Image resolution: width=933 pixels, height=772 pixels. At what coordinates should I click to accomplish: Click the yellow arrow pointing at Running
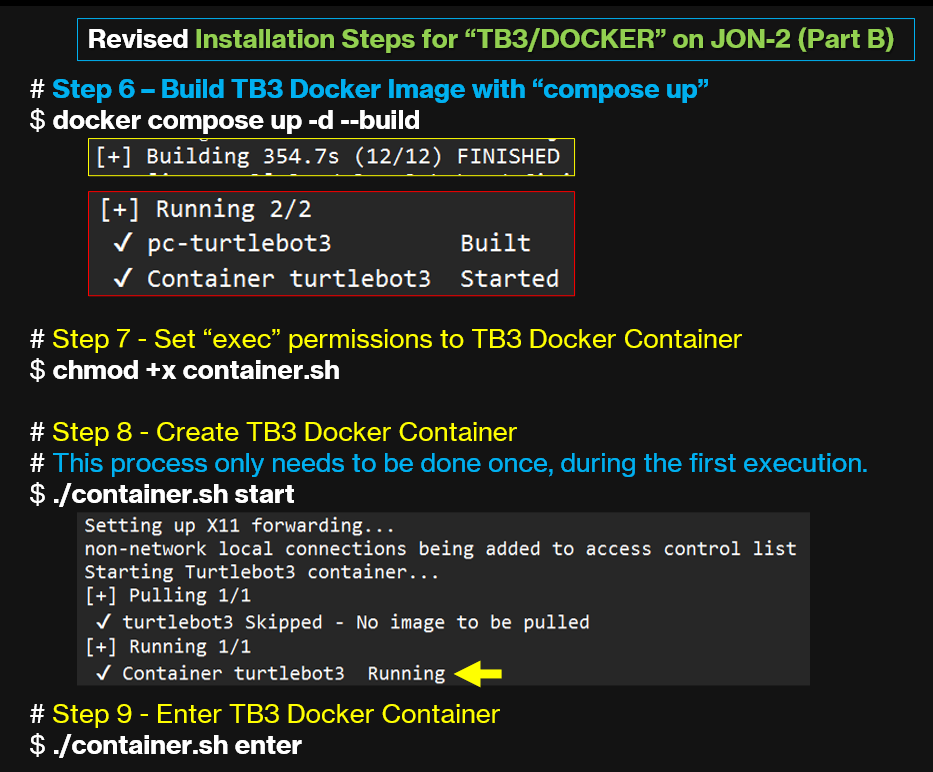478,674
